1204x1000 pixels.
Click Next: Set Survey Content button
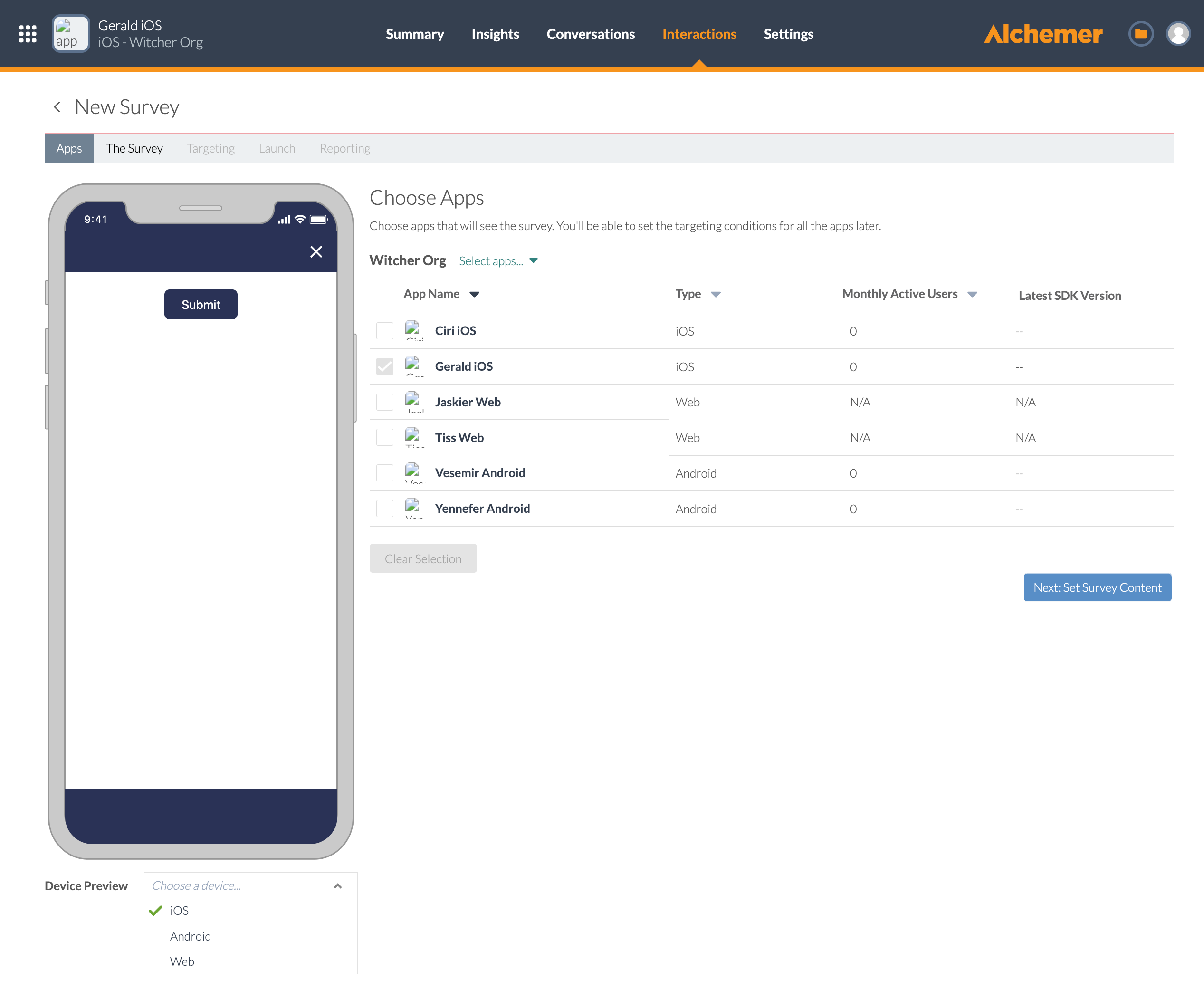(x=1097, y=587)
